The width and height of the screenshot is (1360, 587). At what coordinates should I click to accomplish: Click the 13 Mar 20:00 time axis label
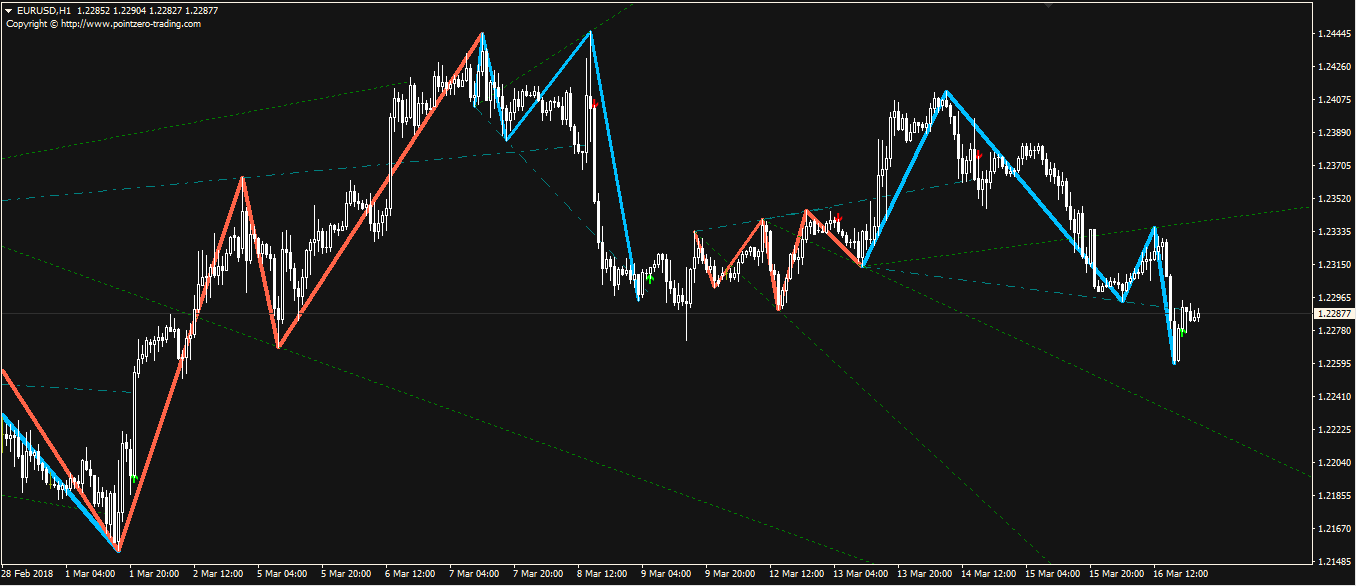pyautogui.click(x=925, y=574)
